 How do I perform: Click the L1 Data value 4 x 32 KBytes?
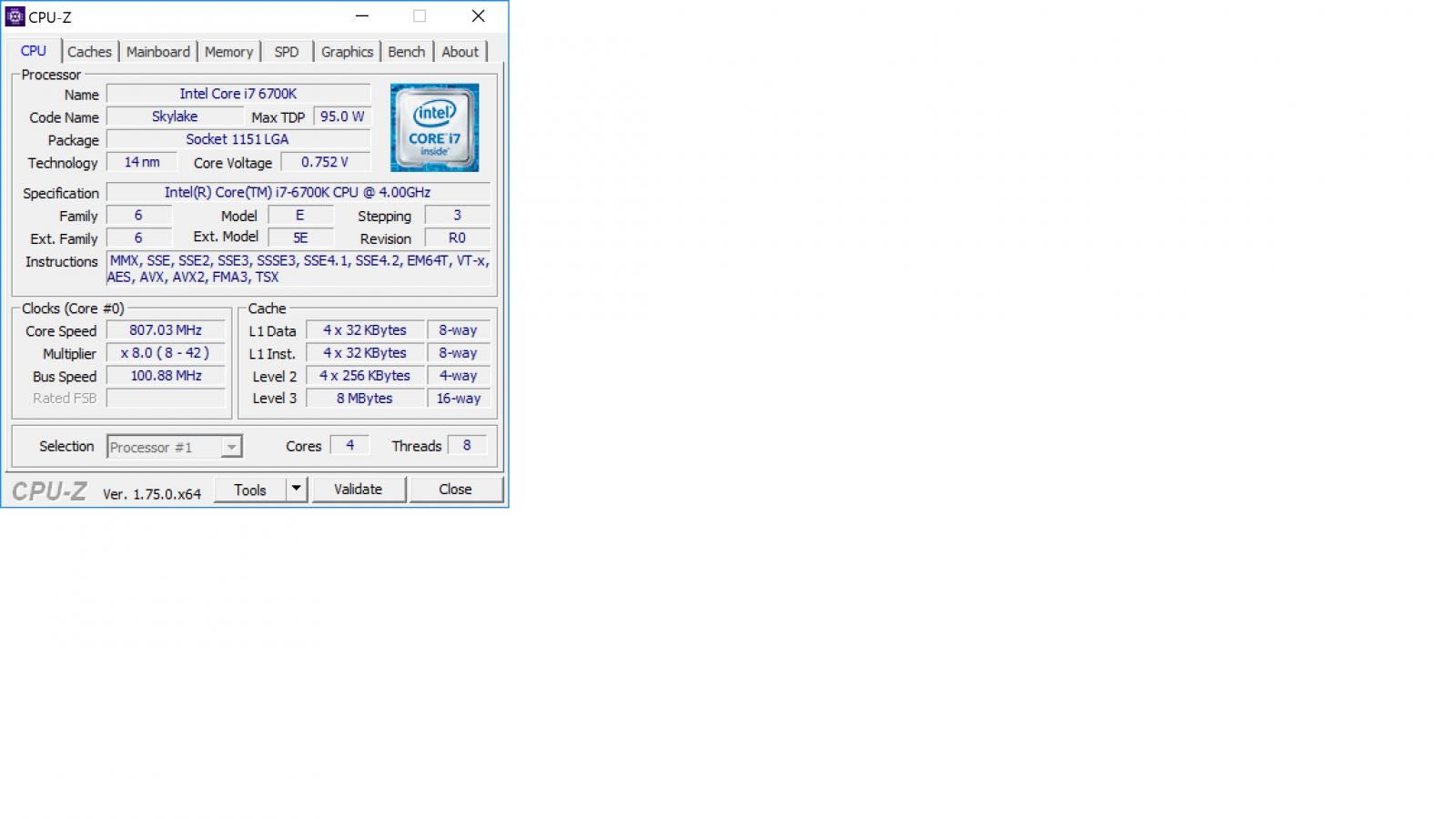tap(365, 330)
